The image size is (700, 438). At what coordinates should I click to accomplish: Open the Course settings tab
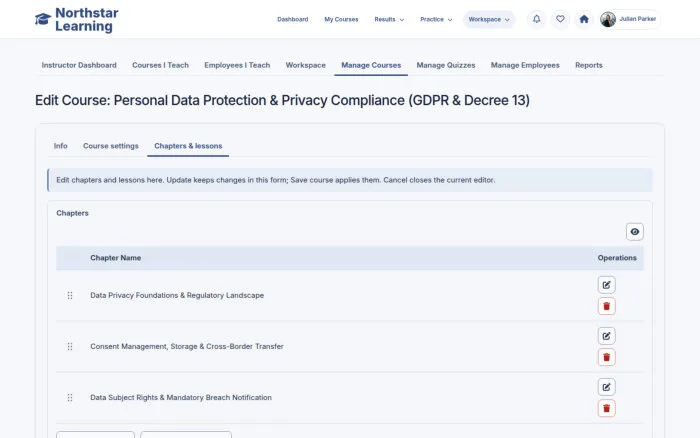tap(111, 146)
